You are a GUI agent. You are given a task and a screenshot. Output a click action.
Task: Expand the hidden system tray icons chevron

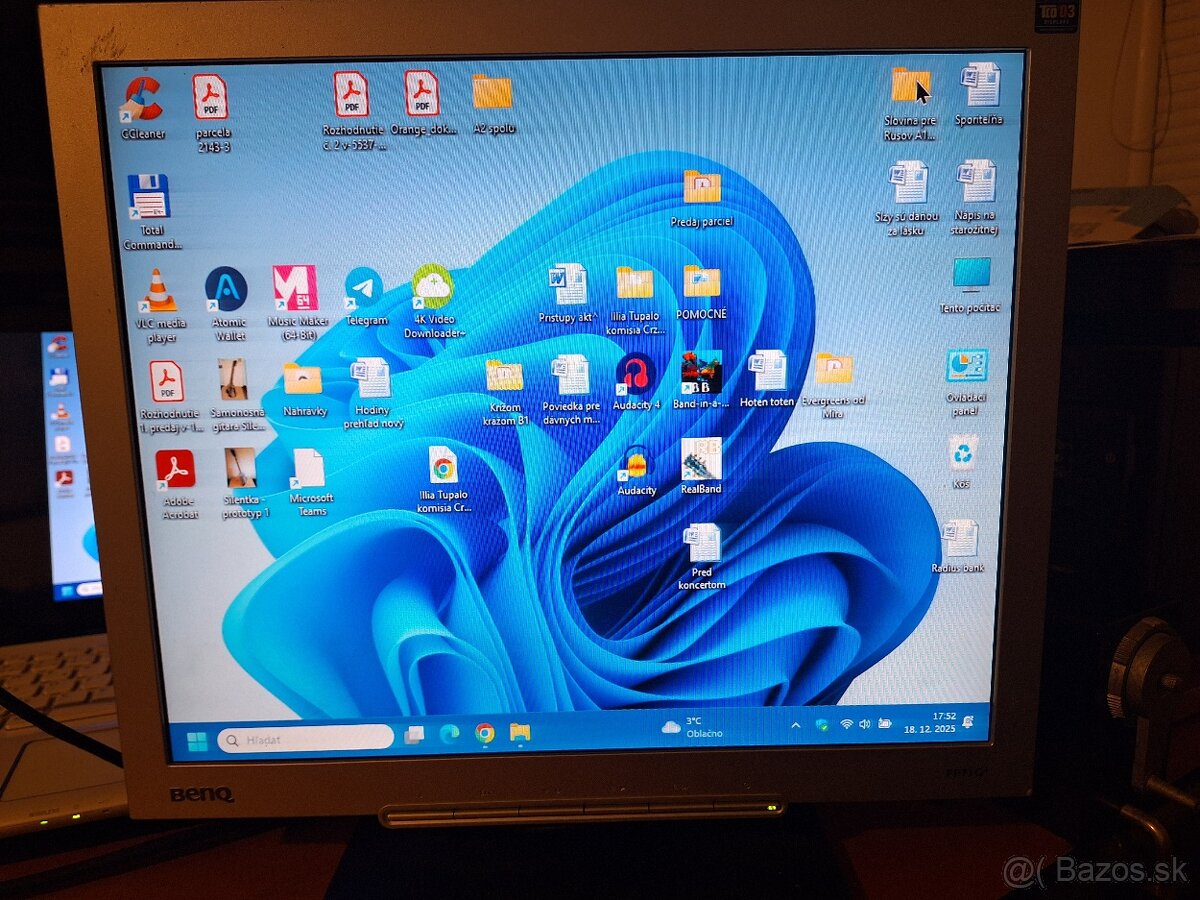pyautogui.click(x=796, y=725)
